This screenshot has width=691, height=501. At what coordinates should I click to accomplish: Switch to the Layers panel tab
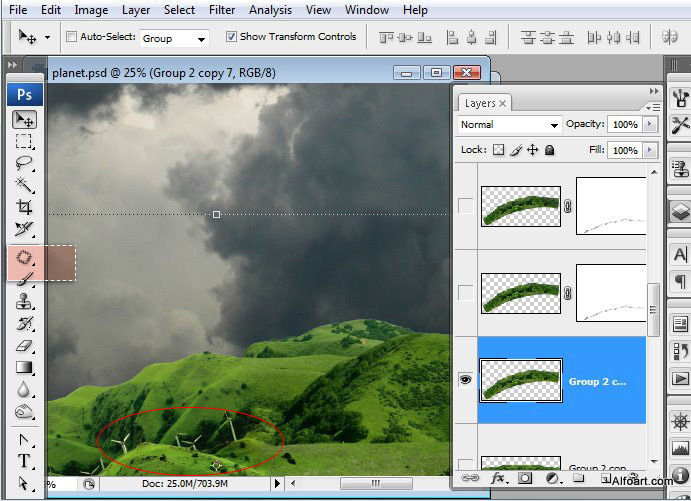coord(480,103)
